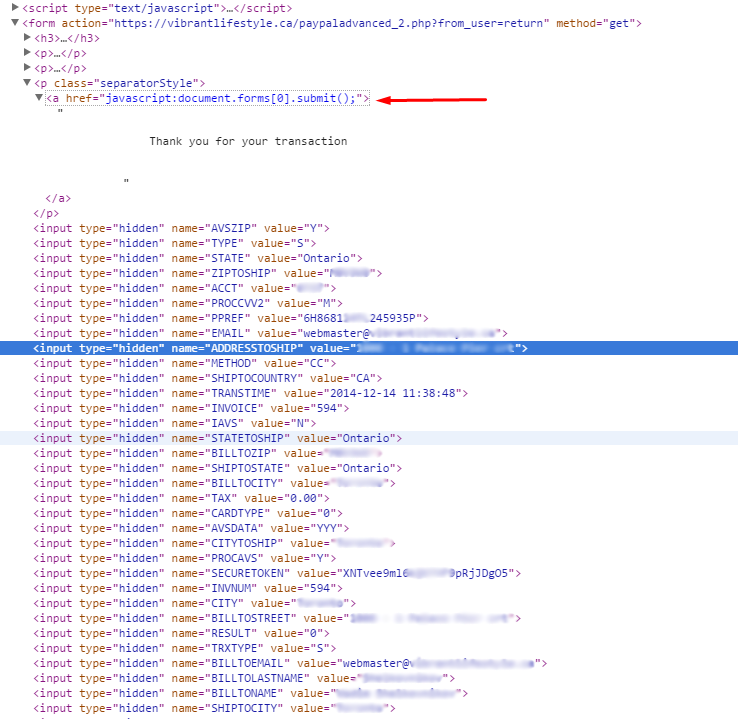The image size is (738, 719).
Task: Select the SHIPTOCITY hidden input line
Action: 214,709
